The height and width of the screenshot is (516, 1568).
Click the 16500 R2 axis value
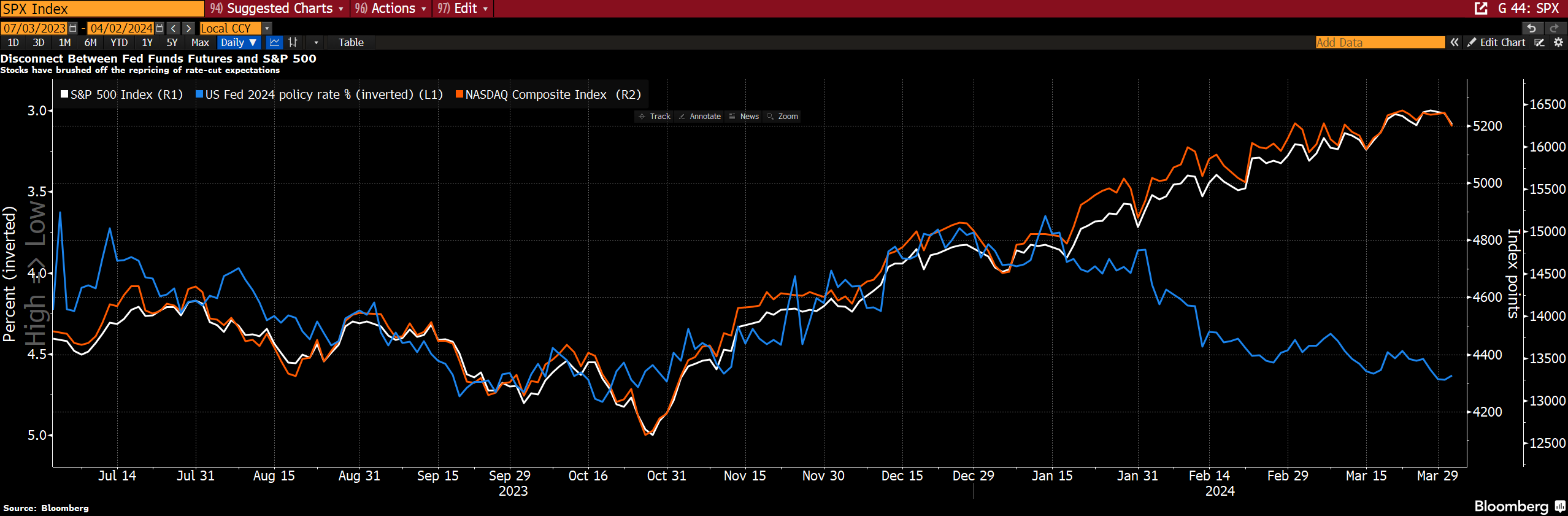(x=1547, y=104)
